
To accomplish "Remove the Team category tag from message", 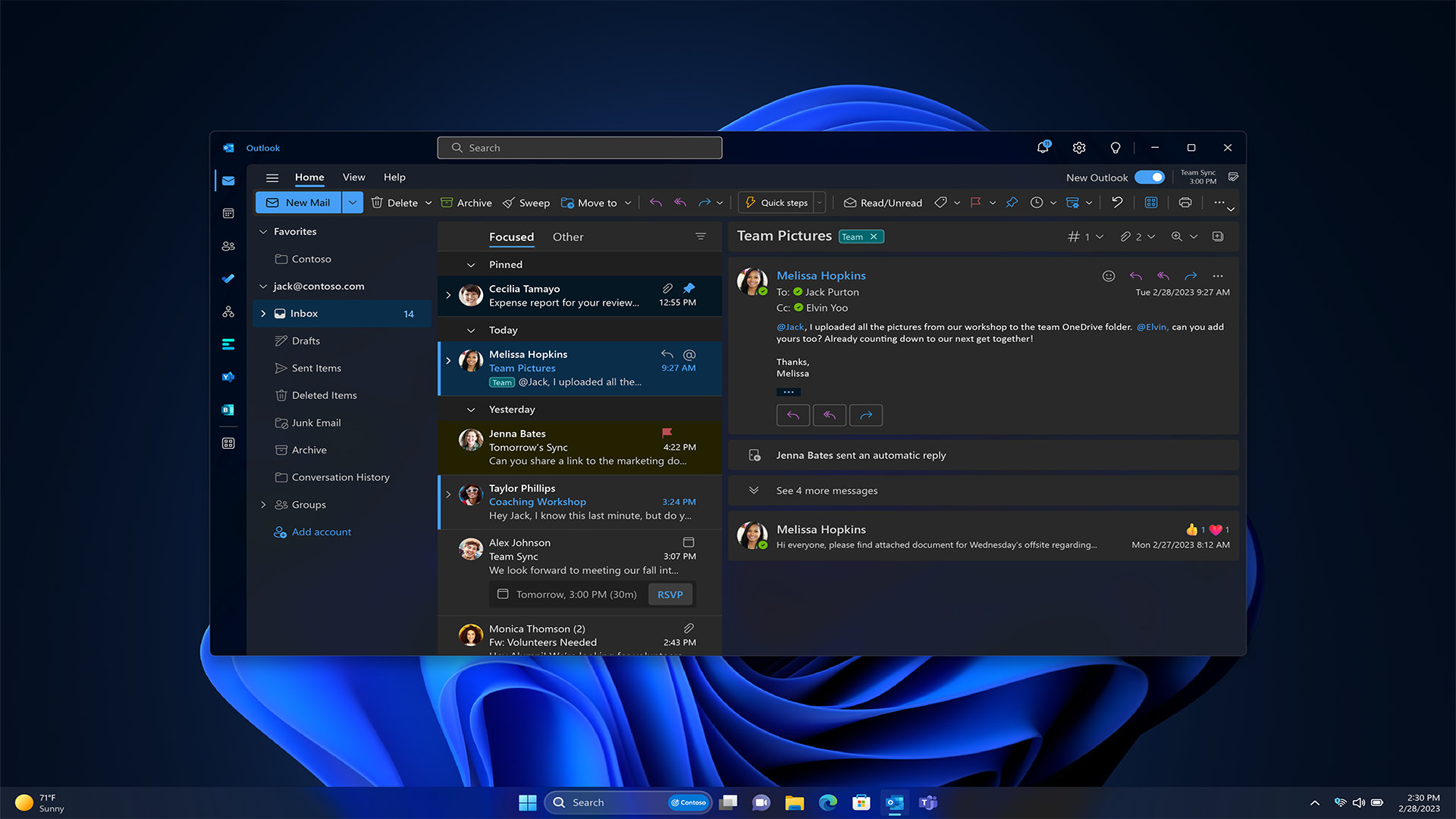I will pos(874,237).
